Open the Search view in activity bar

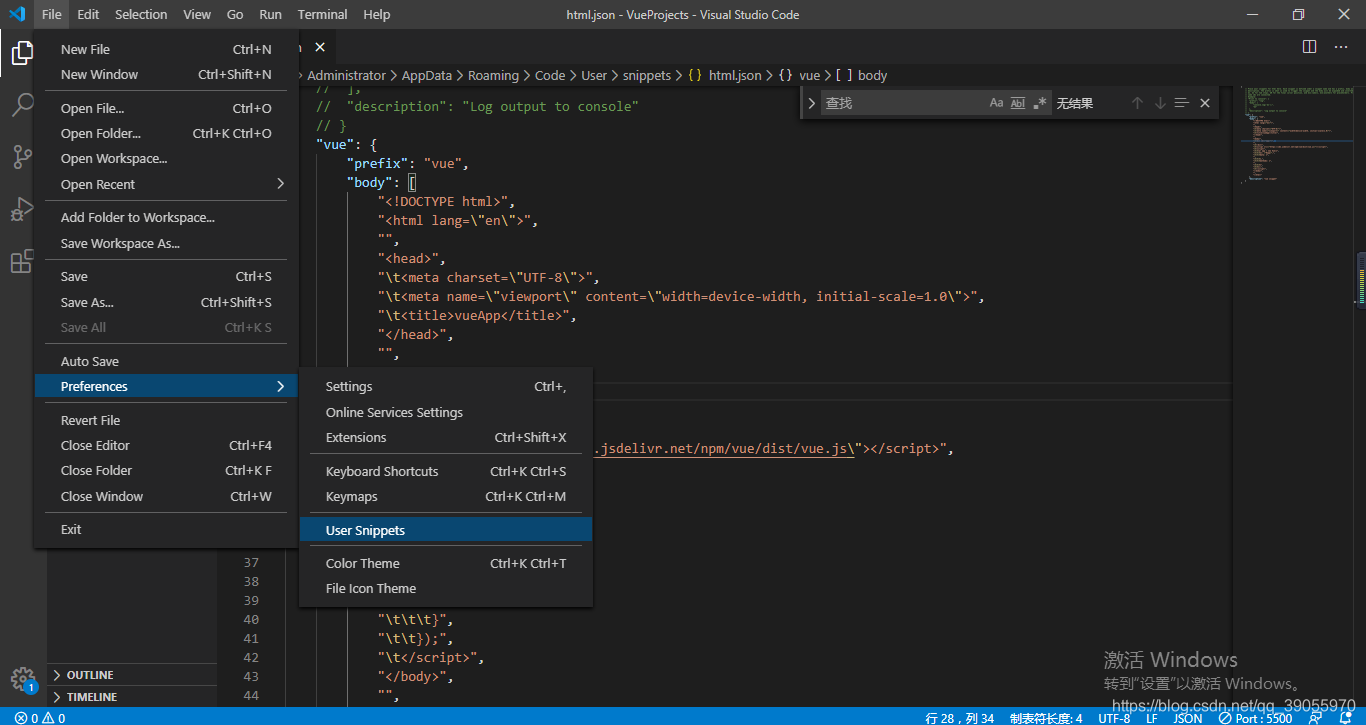coord(22,104)
